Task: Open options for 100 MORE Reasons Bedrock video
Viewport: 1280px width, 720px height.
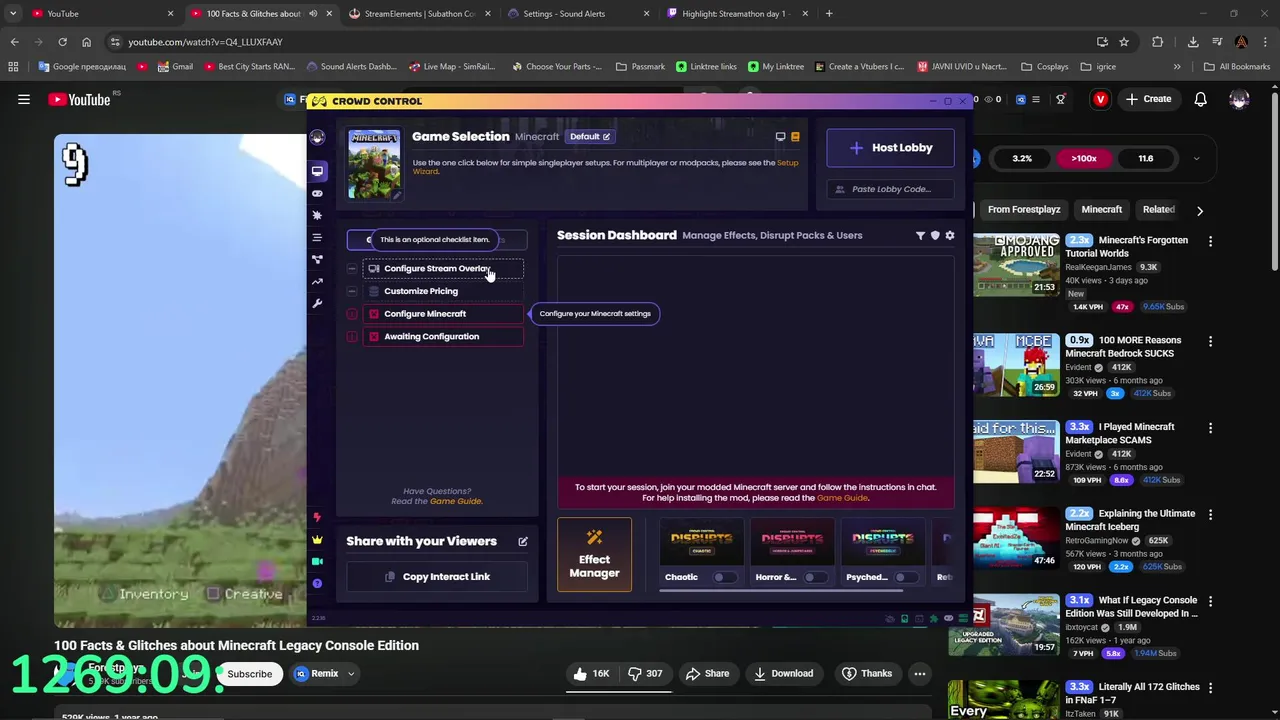Action: point(1211,341)
